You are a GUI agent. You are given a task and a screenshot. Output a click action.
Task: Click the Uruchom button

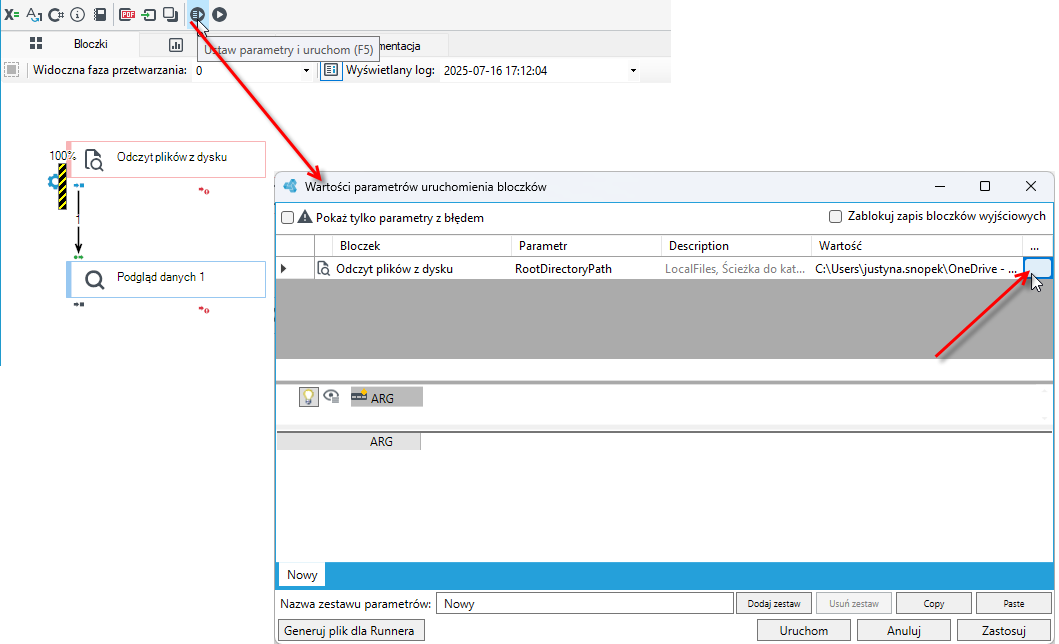804,630
